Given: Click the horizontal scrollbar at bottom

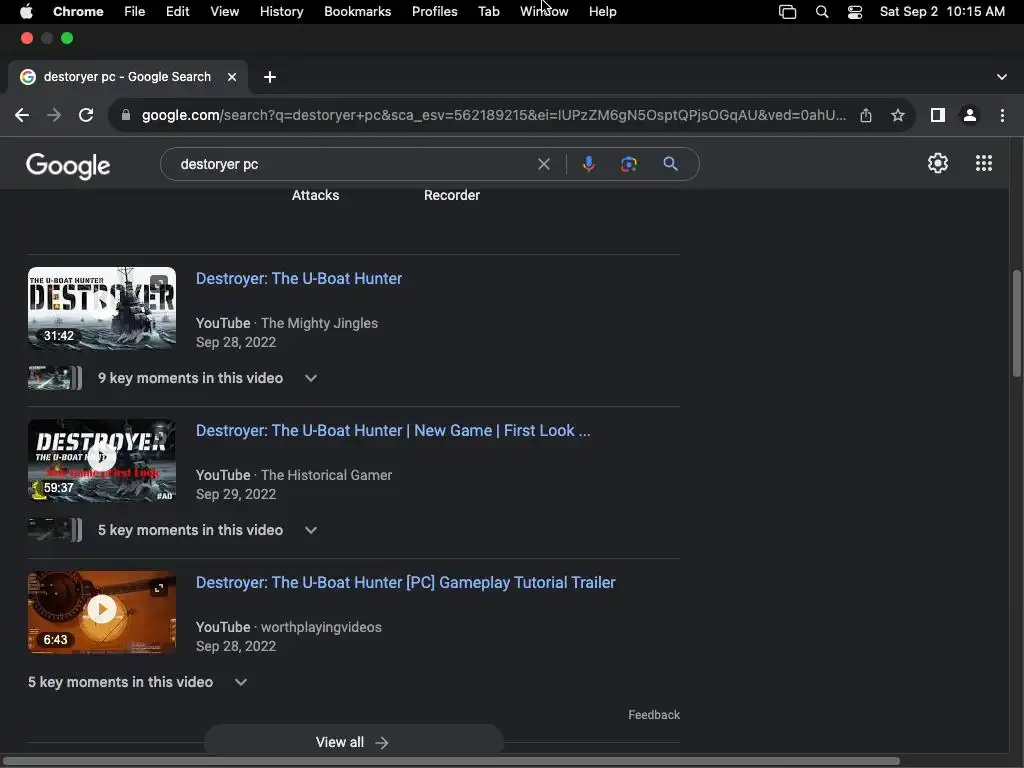Looking at the screenshot, I should pyautogui.click(x=451, y=761).
